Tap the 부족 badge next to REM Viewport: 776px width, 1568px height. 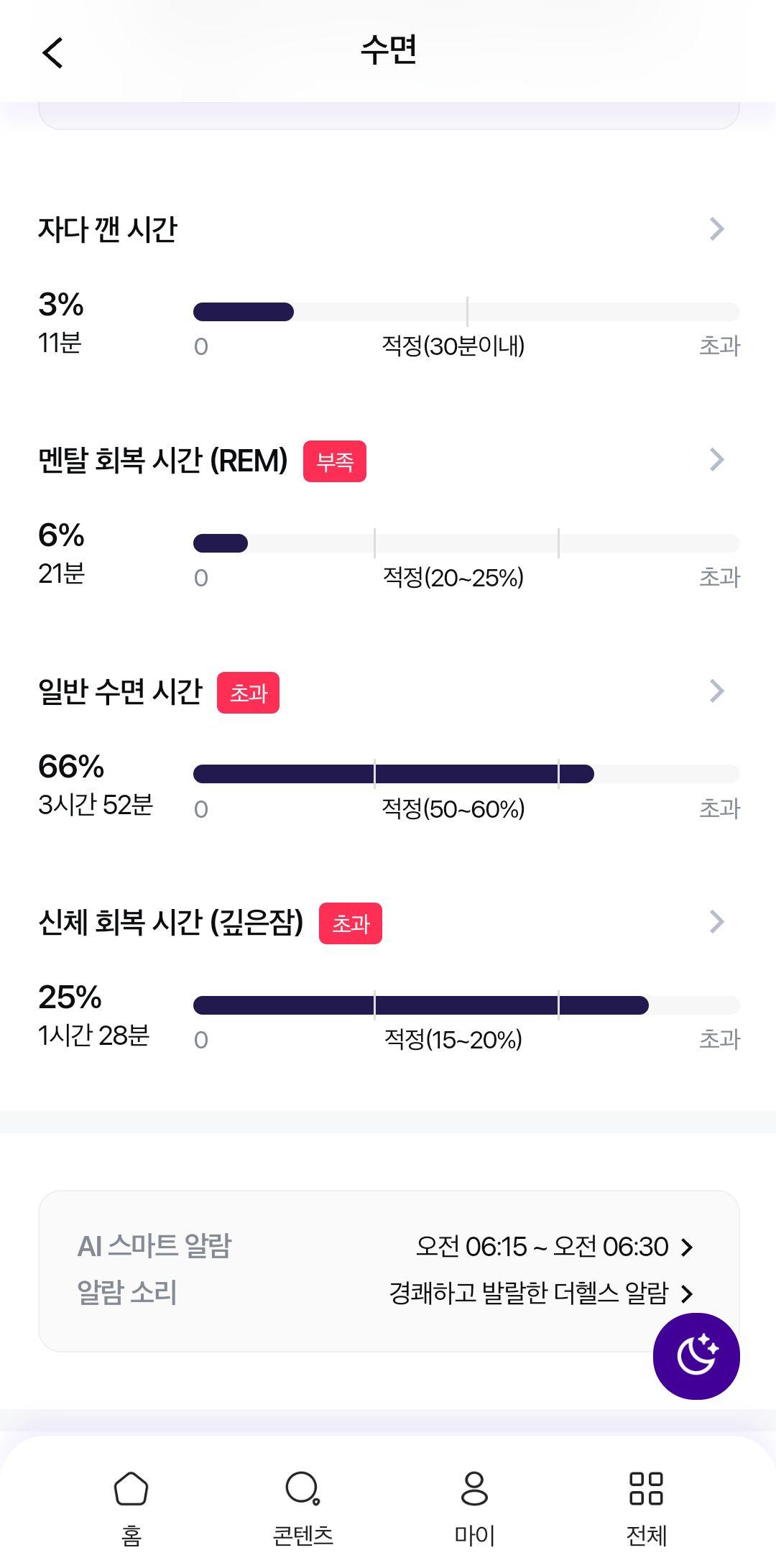(x=335, y=461)
